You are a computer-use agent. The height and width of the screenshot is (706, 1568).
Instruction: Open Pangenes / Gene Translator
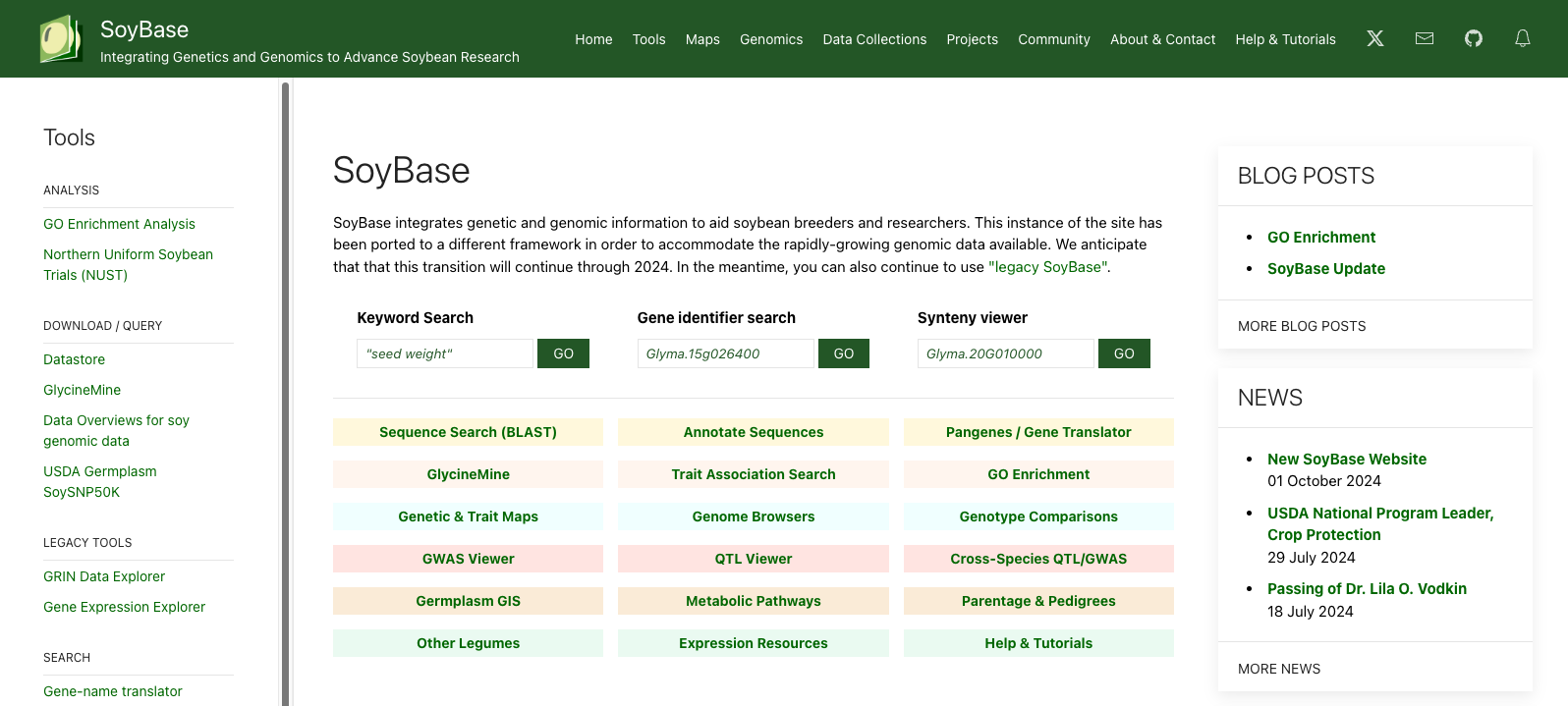click(x=1038, y=432)
